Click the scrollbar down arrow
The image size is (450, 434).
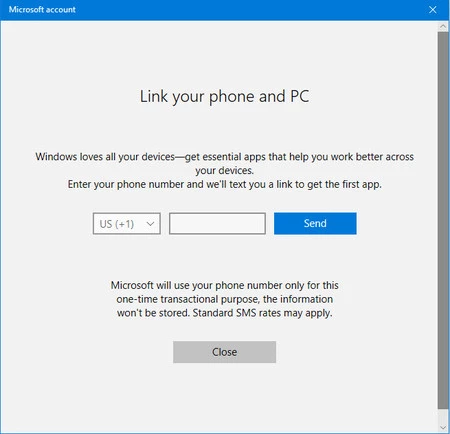[x=443, y=427]
